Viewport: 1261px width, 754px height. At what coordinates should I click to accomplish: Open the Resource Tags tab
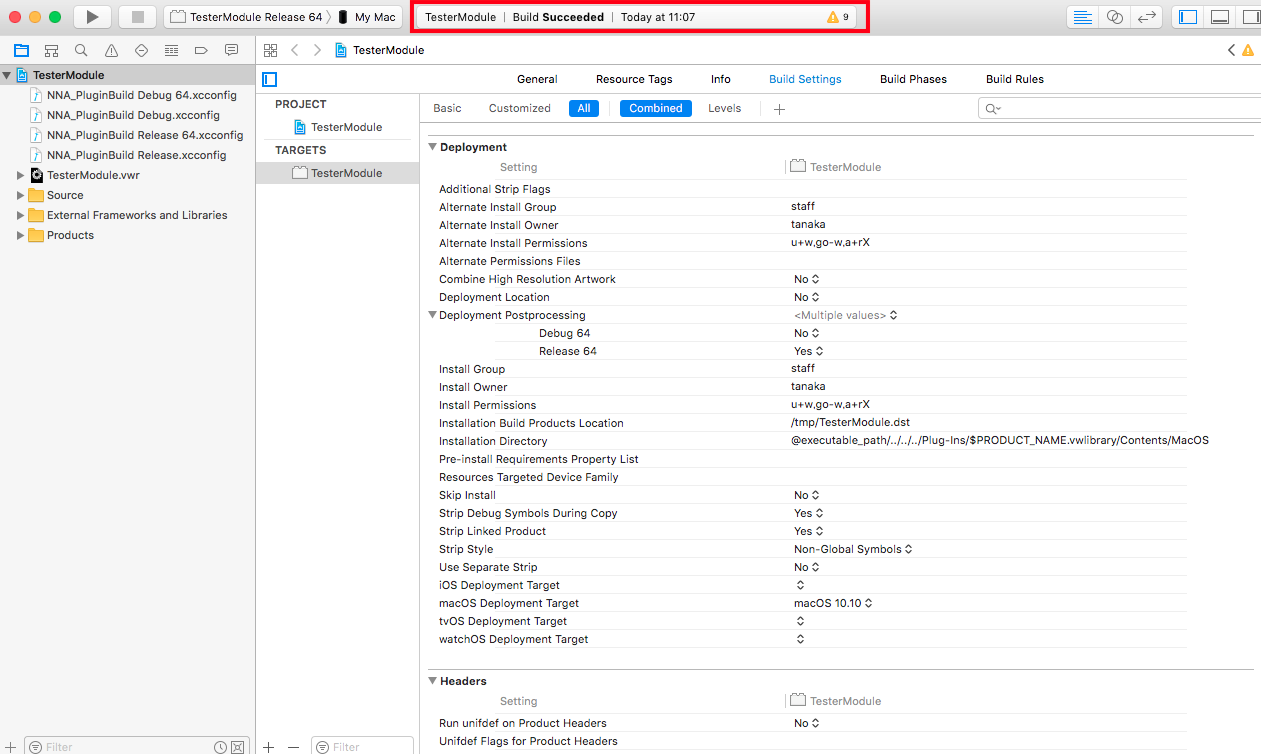click(x=634, y=79)
